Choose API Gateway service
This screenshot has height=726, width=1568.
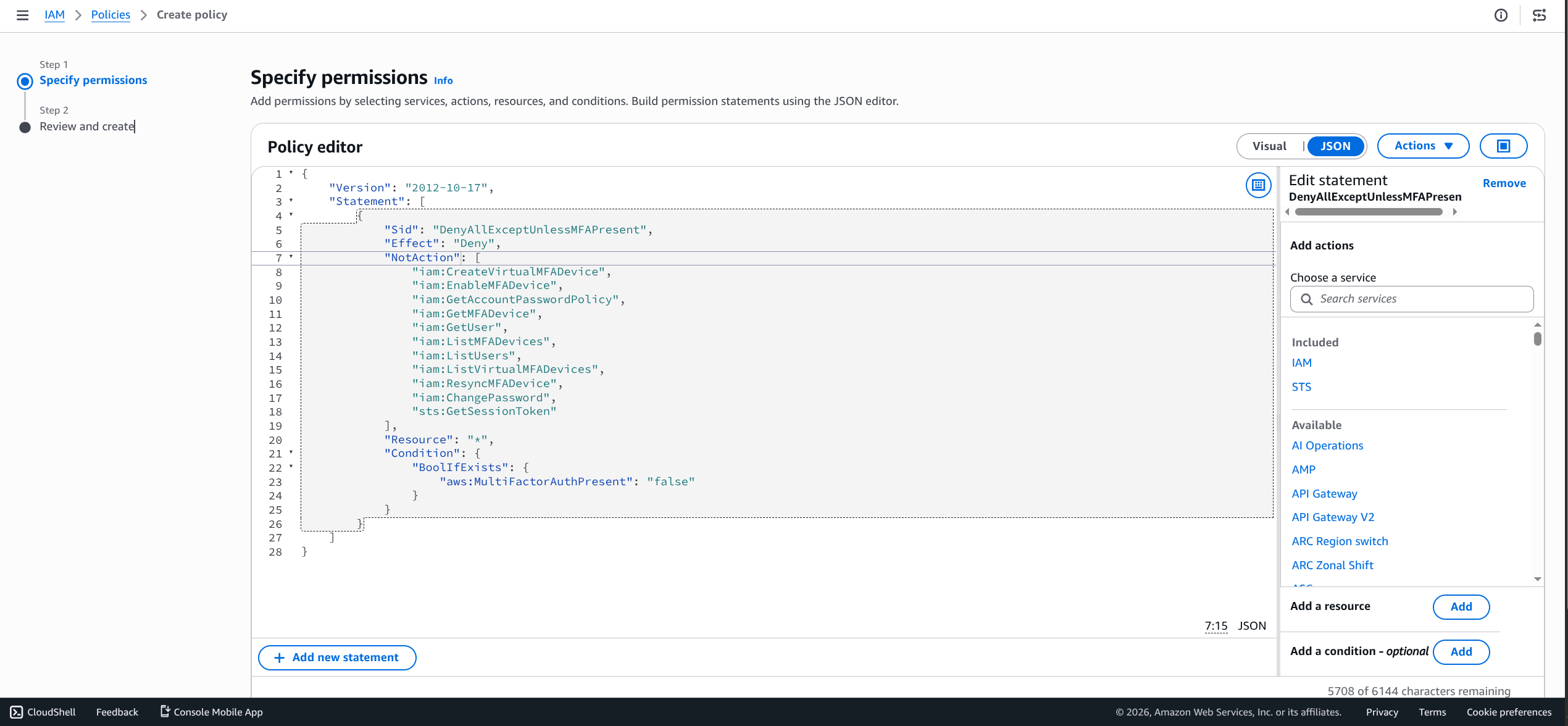pos(1324,494)
